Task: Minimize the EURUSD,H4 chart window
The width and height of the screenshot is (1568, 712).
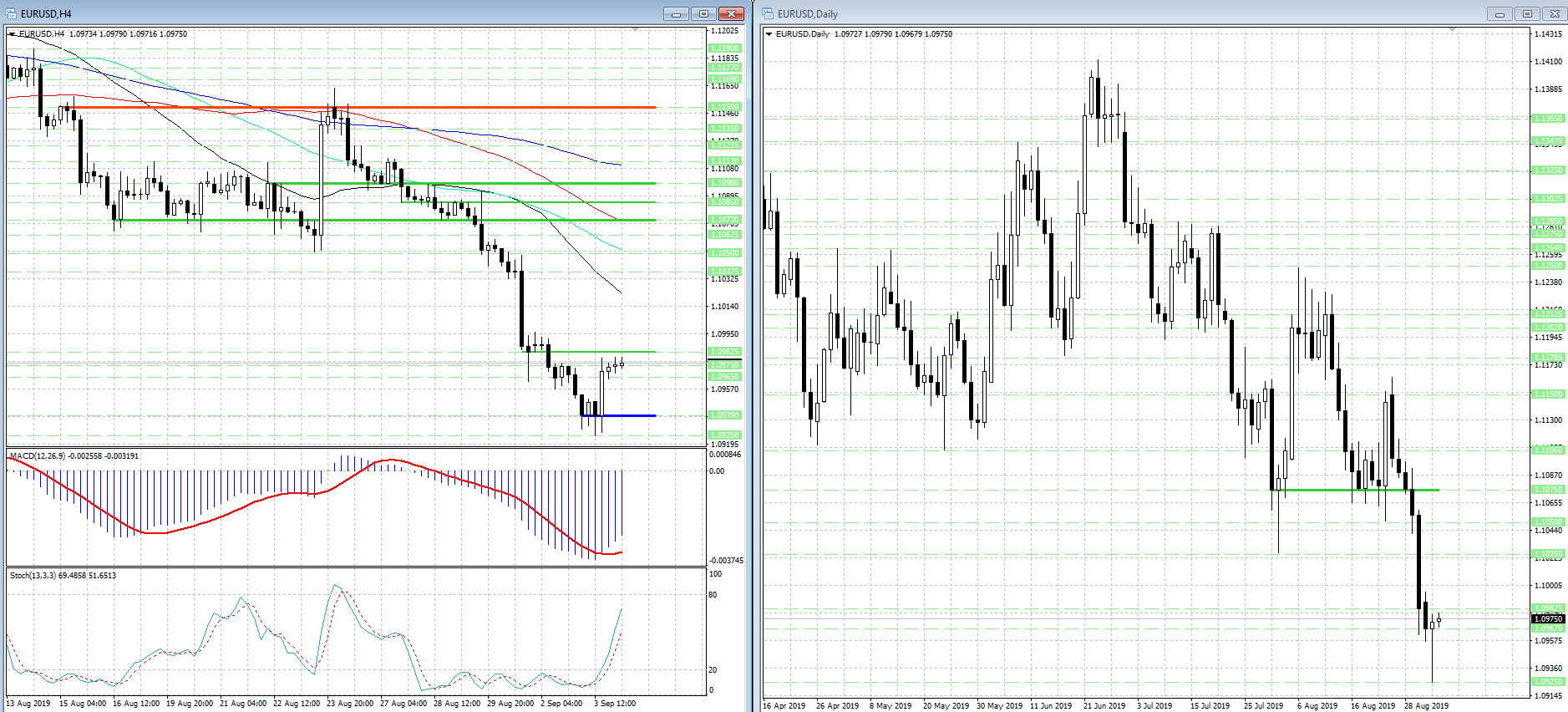Action: (676, 14)
